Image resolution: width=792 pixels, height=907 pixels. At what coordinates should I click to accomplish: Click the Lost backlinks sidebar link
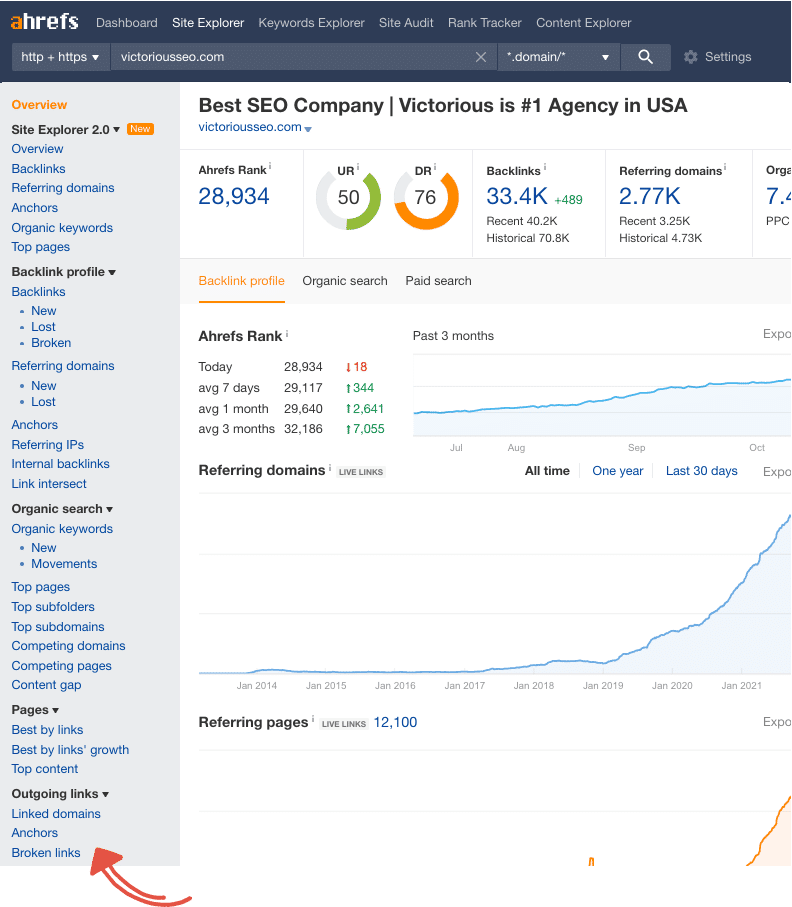43,327
